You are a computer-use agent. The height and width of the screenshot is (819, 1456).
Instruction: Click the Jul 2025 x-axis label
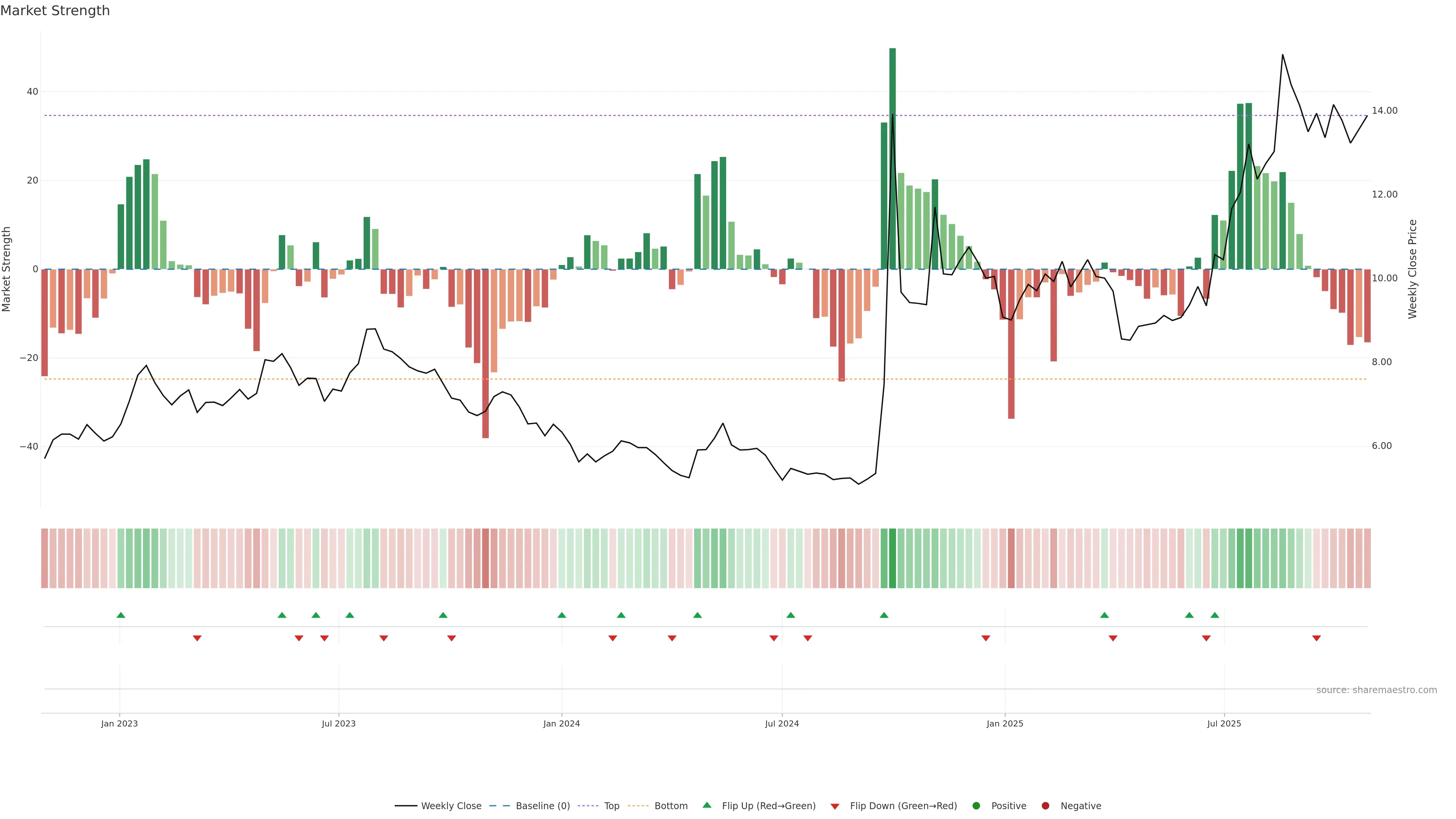coord(1224,723)
